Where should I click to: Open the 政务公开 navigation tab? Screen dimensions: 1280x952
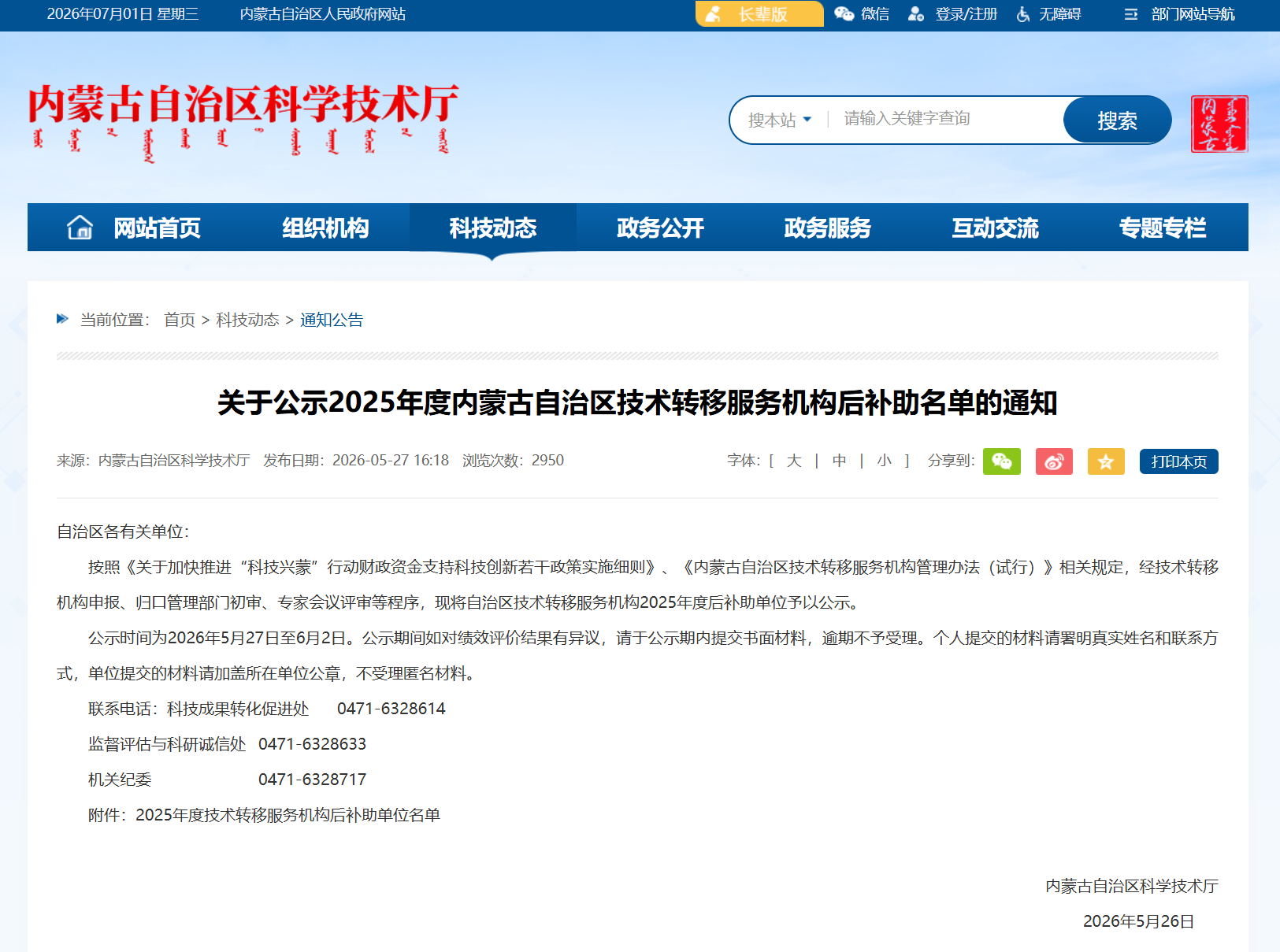click(660, 228)
